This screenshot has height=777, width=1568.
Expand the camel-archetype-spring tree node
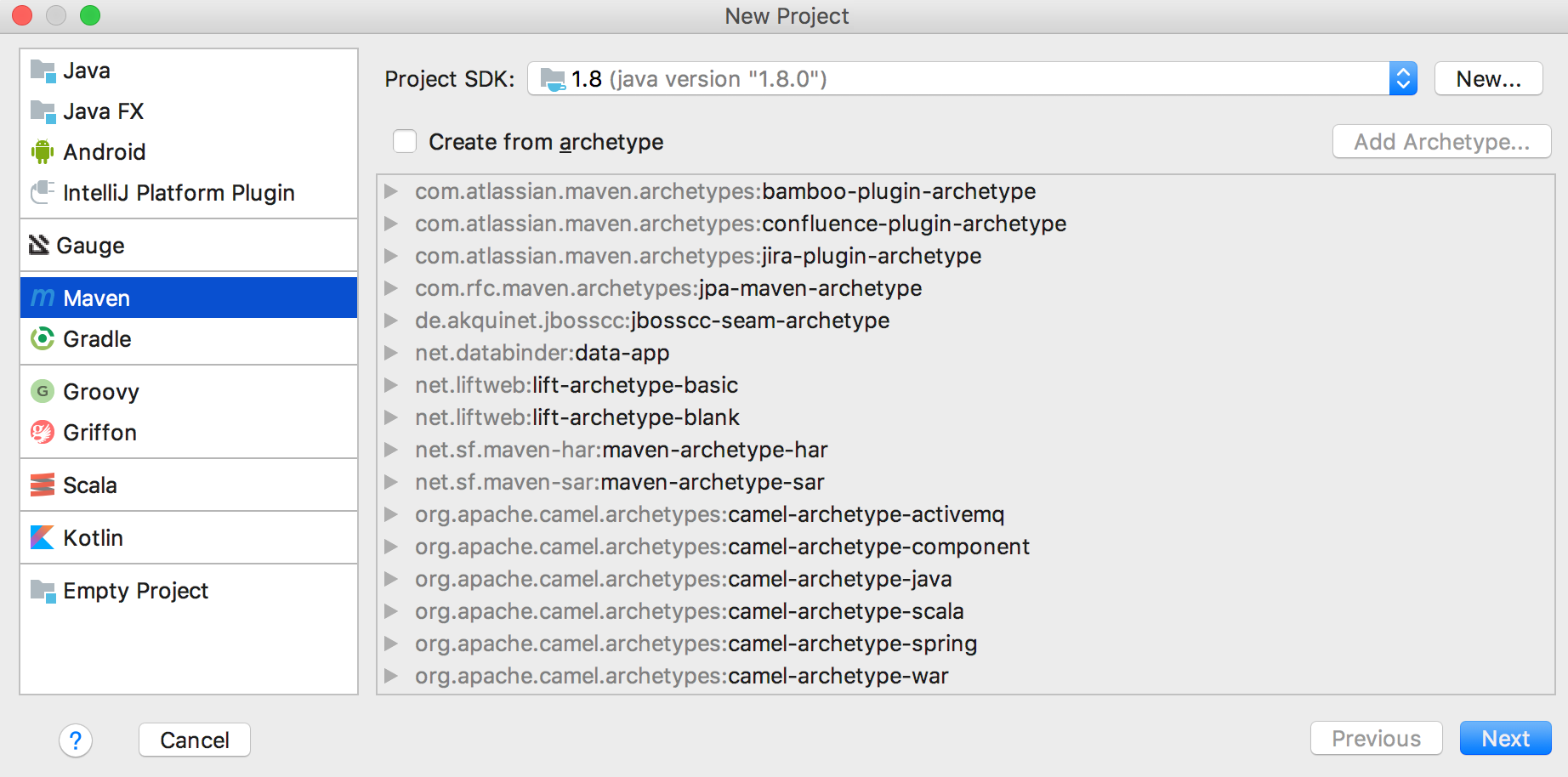tap(391, 644)
